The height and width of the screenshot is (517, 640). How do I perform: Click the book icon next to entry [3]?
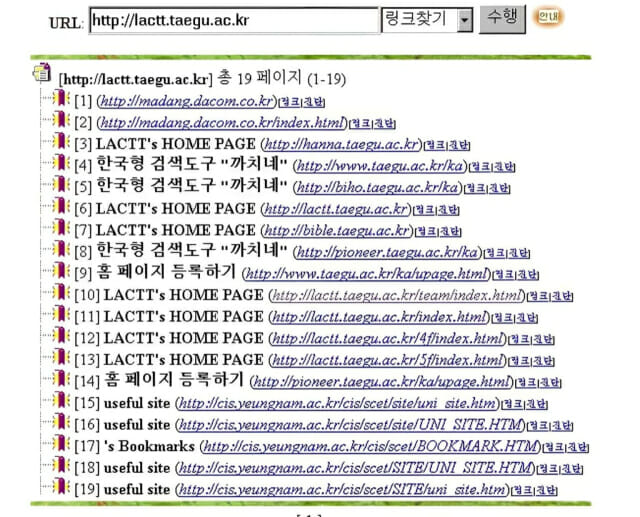pos(62,143)
